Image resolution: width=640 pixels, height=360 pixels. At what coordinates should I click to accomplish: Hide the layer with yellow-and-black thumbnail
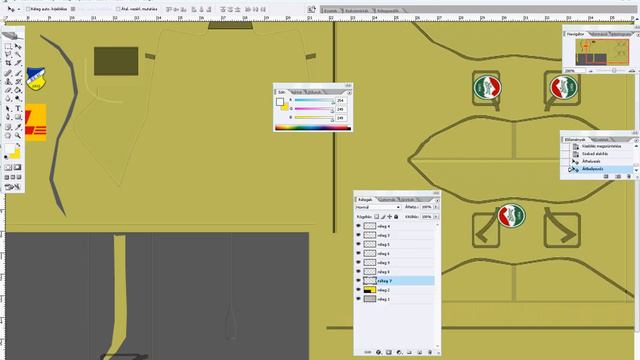pyautogui.click(x=358, y=290)
